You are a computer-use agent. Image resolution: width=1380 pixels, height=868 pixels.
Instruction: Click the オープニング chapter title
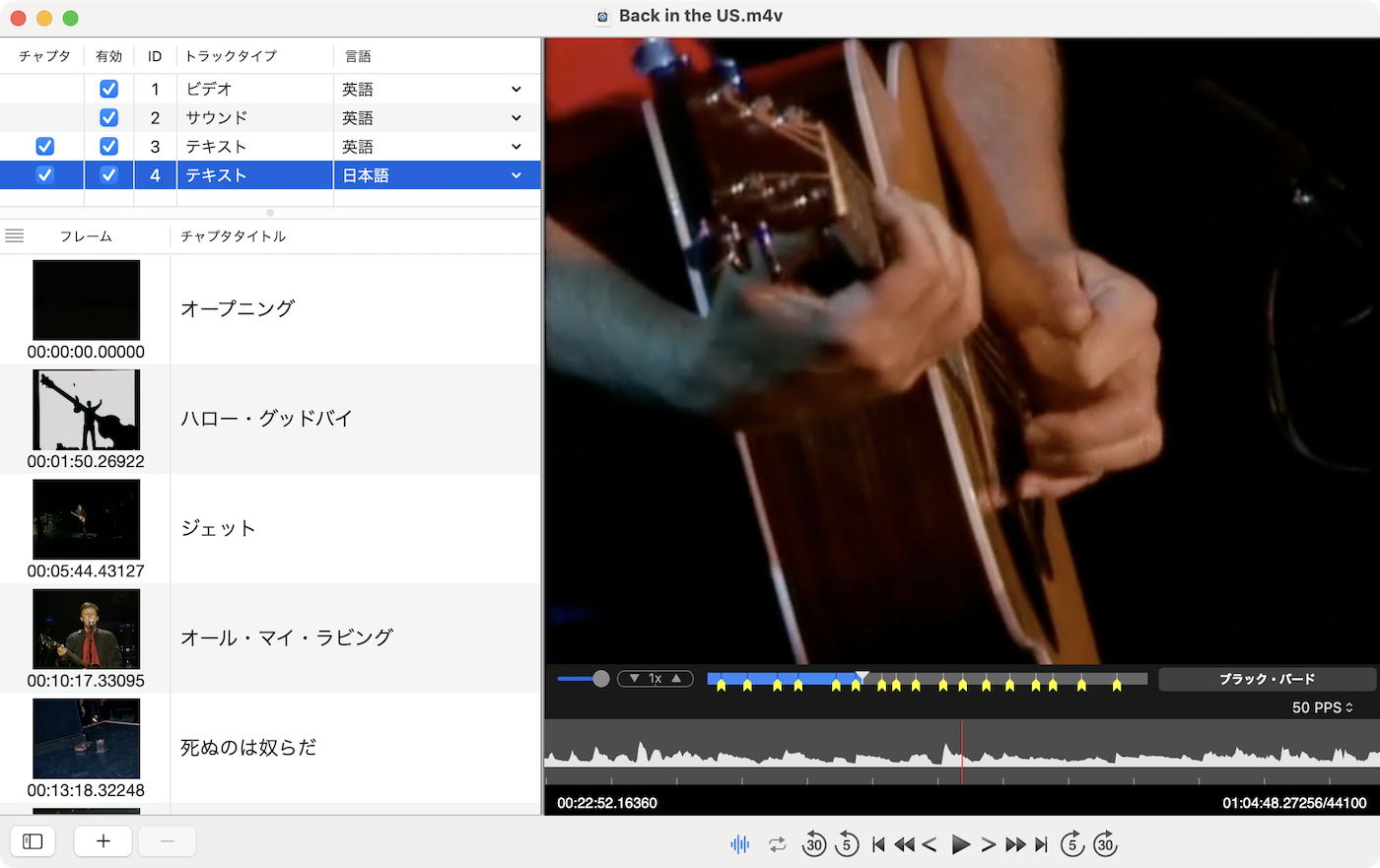238,308
